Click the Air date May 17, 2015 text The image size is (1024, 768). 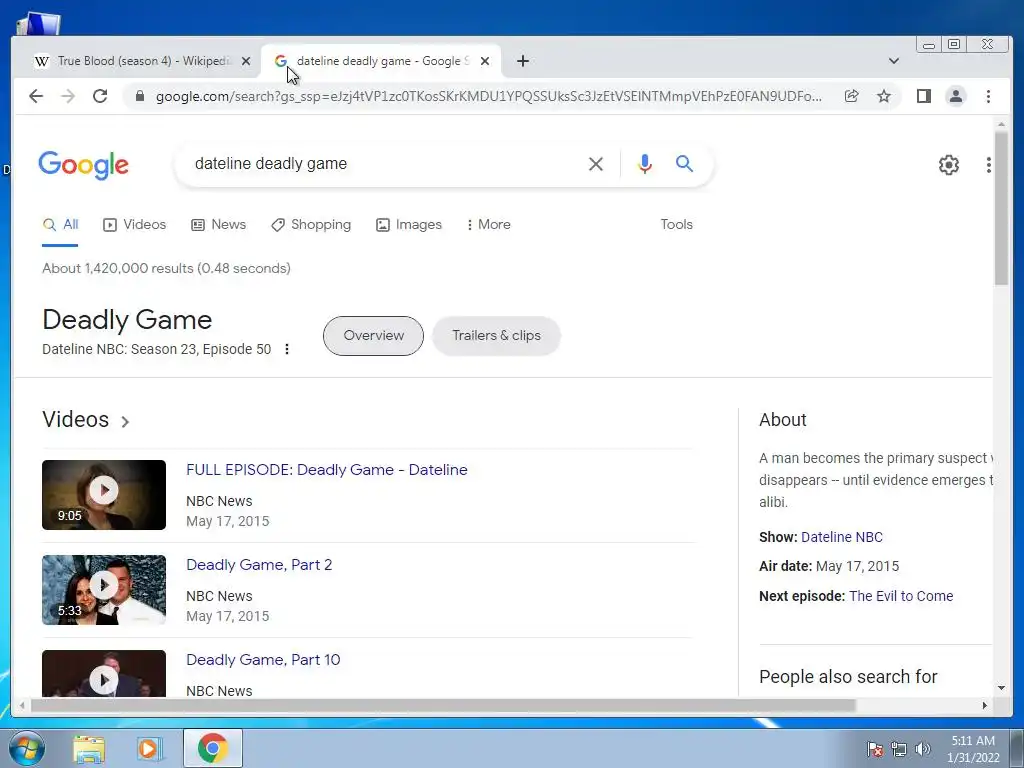pyautogui.click(x=829, y=566)
